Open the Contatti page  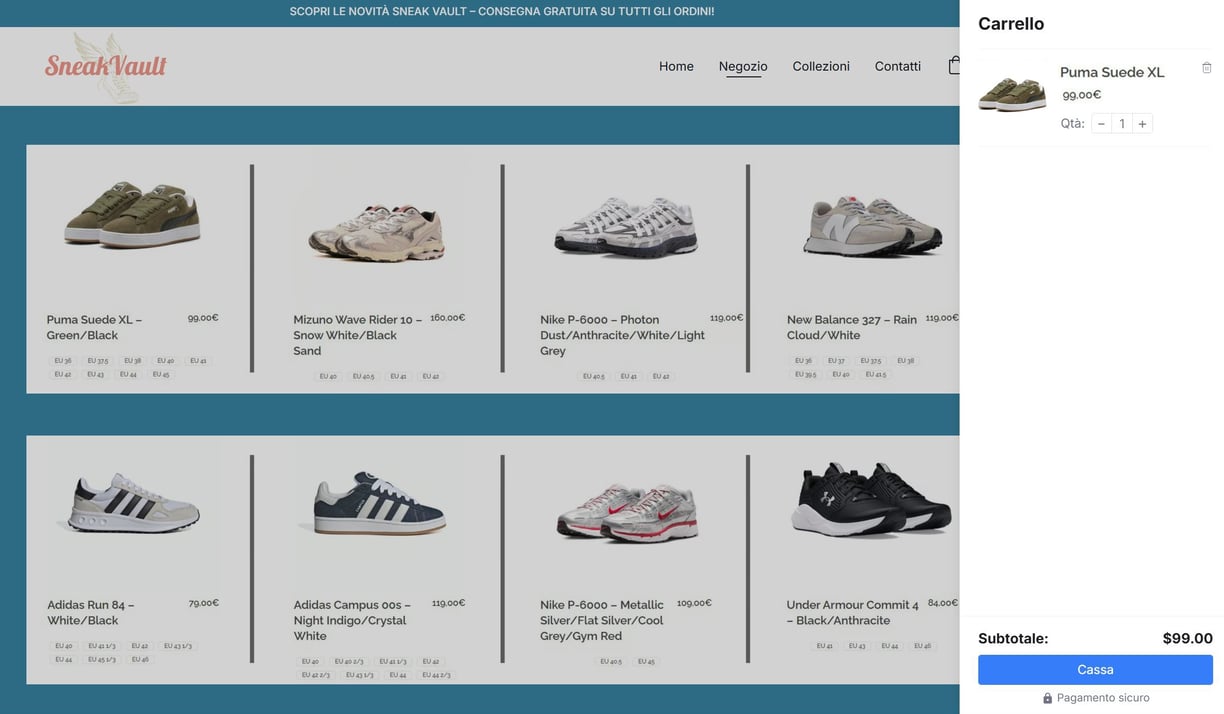[x=898, y=66]
